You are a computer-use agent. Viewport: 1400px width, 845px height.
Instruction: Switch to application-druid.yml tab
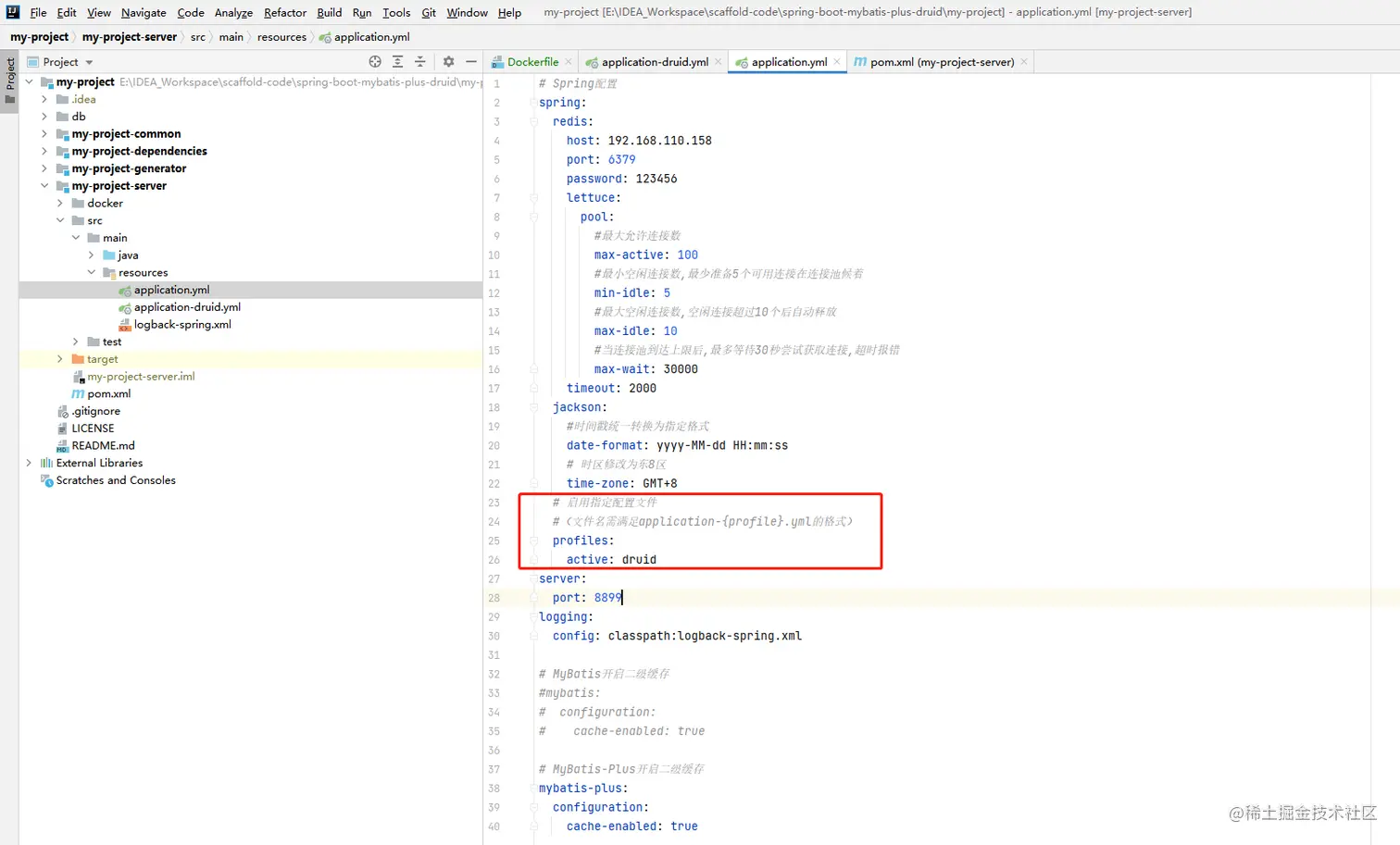tap(655, 62)
